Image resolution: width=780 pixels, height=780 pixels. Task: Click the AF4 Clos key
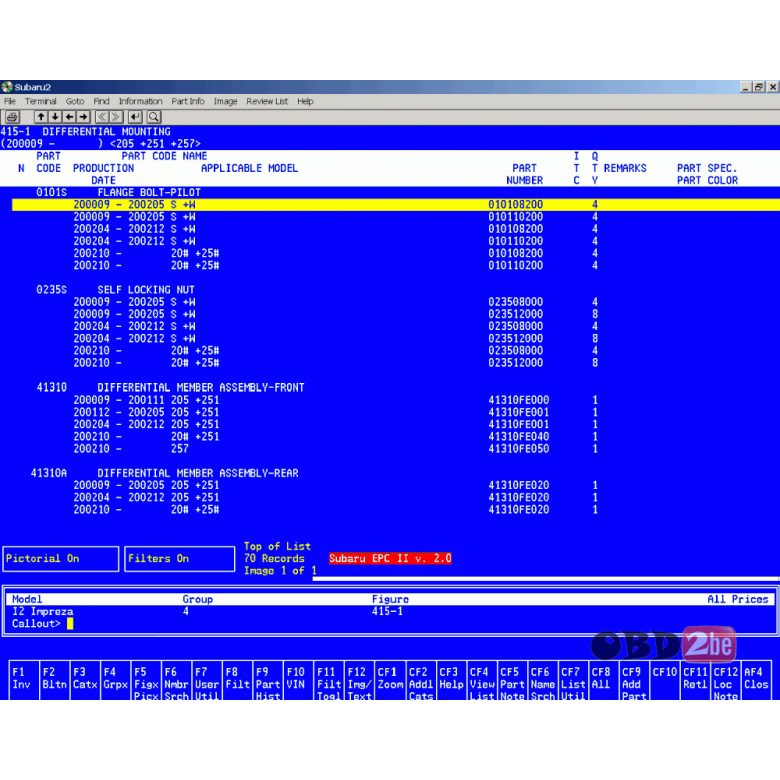[x=757, y=680]
